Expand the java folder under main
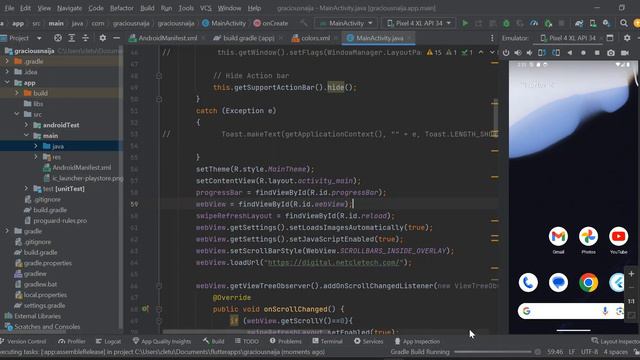The image size is (640, 360). (x=36, y=146)
